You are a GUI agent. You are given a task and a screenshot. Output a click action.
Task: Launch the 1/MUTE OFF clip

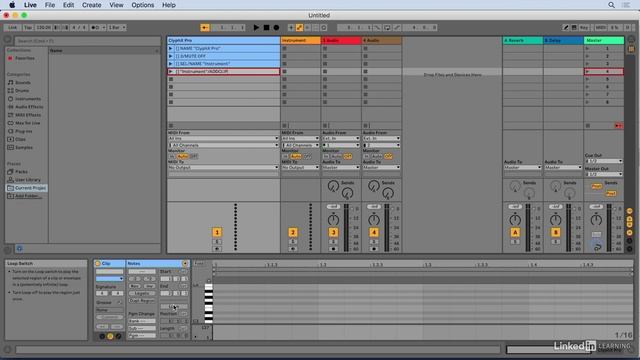[171, 56]
